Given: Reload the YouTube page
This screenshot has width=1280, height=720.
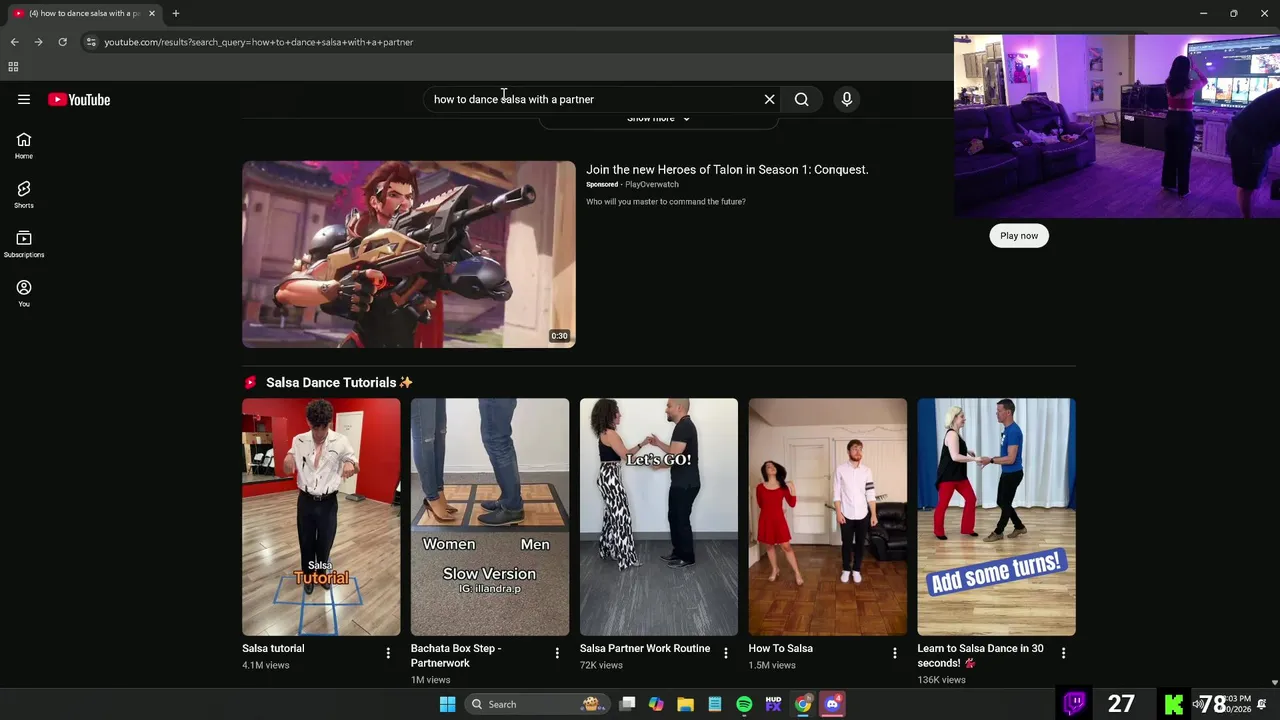Looking at the screenshot, I should (x=62, y=42).
